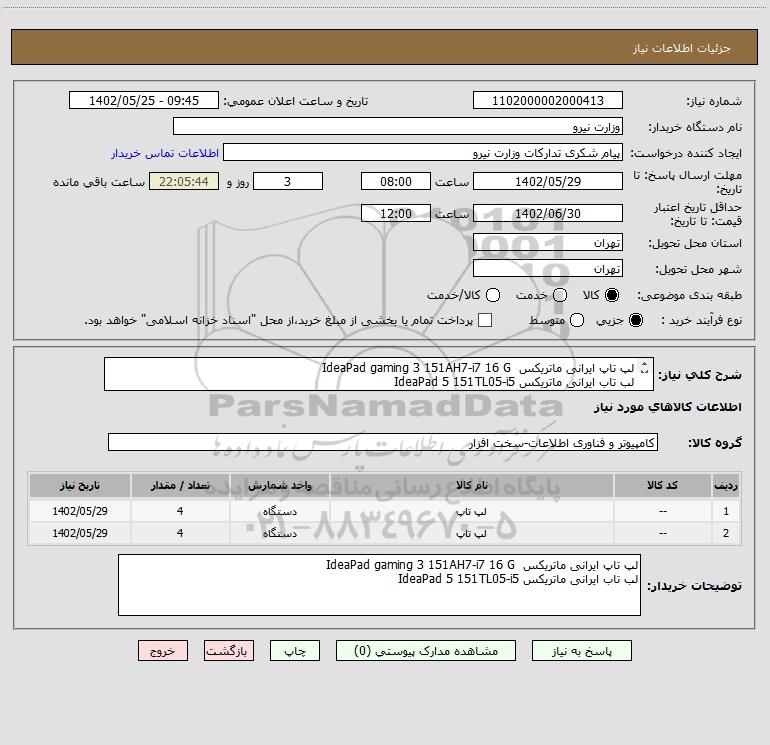Click the remaining days field showing 3
Screen dimensions: 770x745
point(288,182)
